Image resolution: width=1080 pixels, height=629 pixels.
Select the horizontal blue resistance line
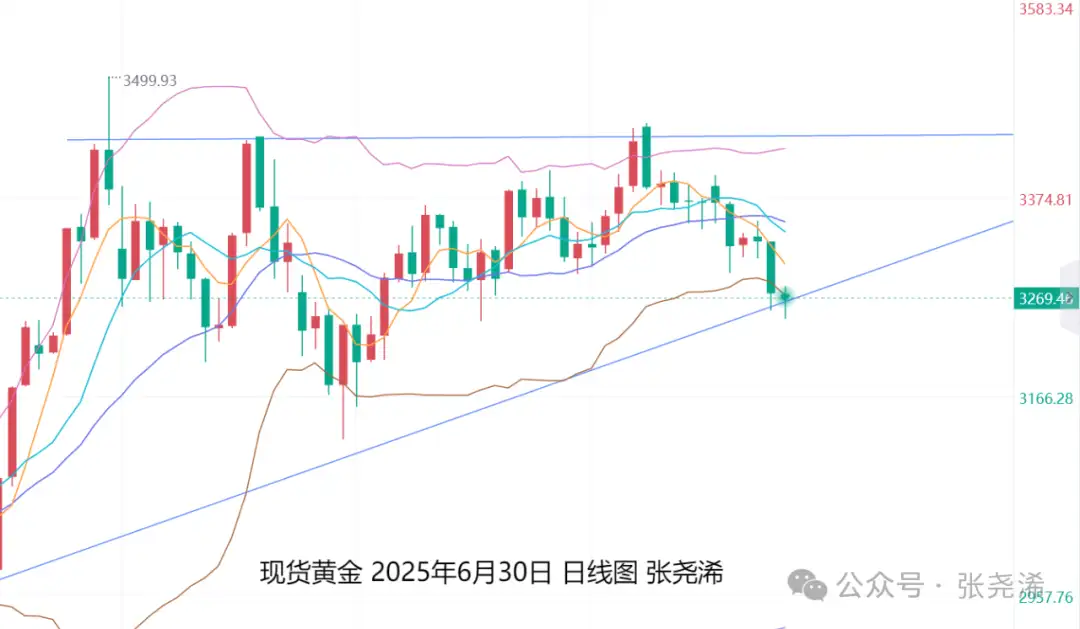coord(540,137)
